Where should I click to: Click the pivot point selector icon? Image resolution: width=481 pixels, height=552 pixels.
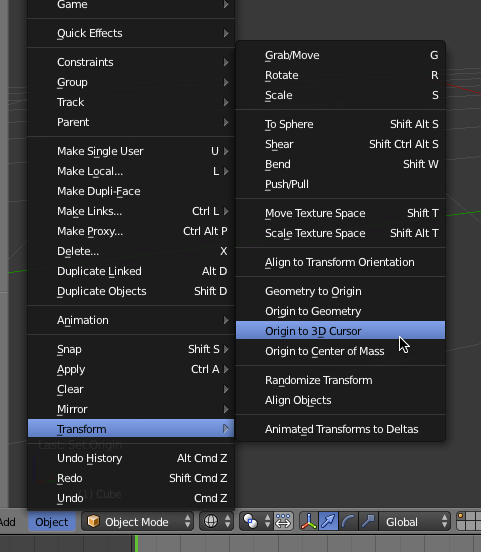coord(256,521)
